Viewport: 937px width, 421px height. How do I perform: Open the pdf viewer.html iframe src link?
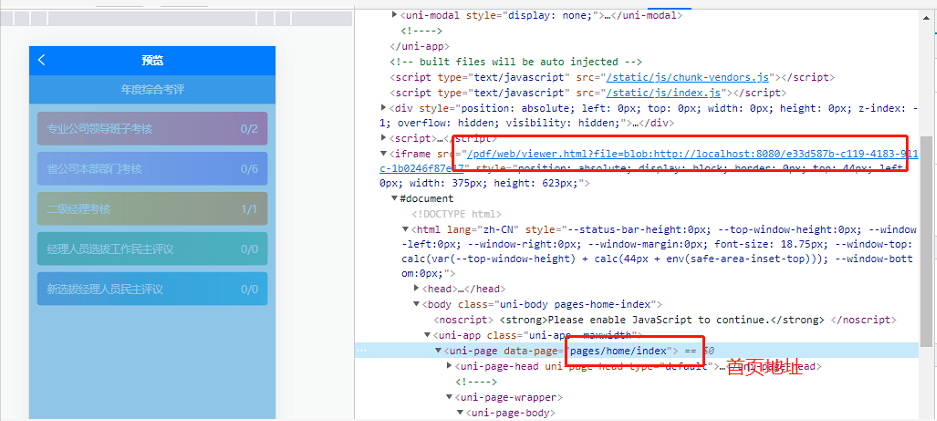click(x=693, y=153)
